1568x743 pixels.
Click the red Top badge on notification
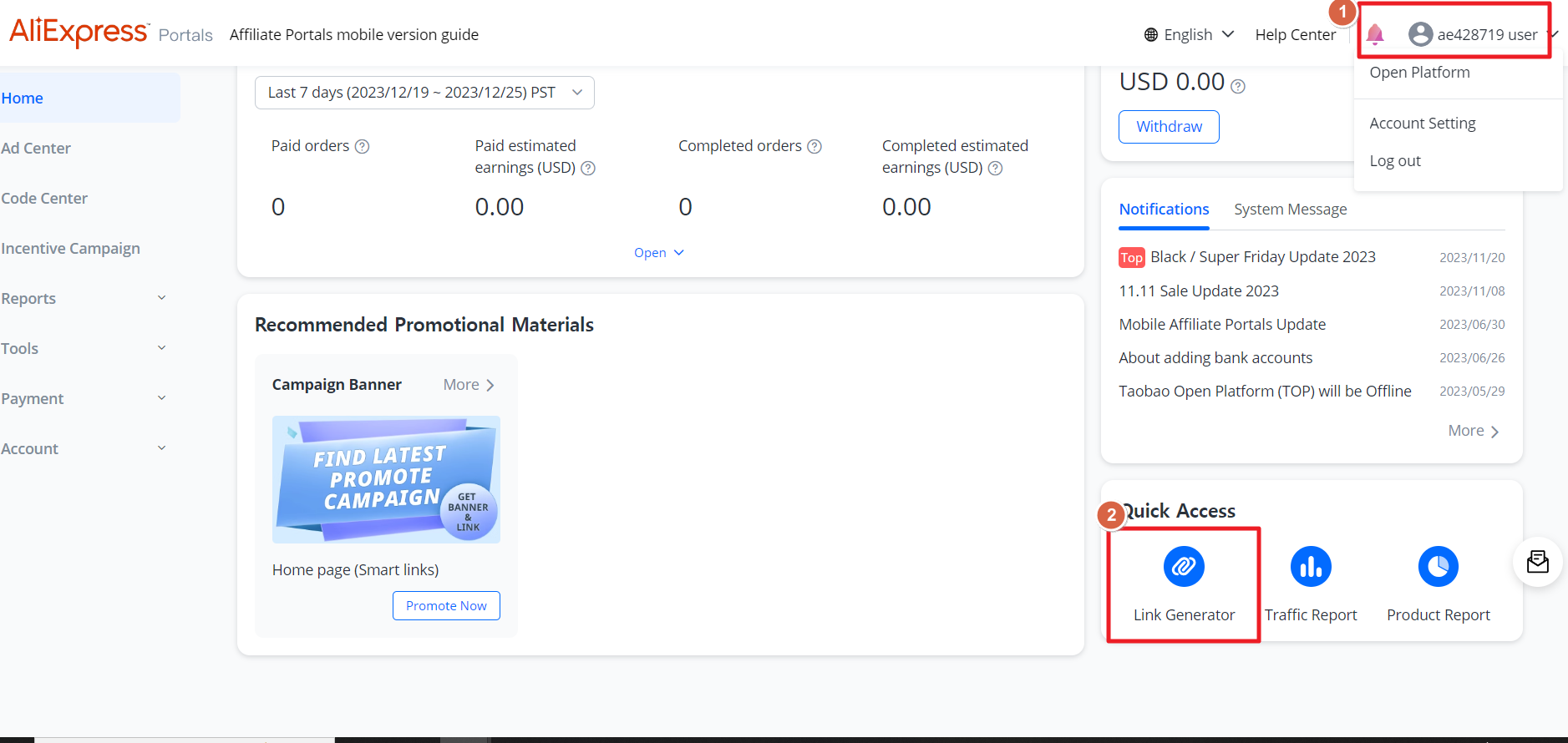pyautogui.click(x=1131, y=258)
